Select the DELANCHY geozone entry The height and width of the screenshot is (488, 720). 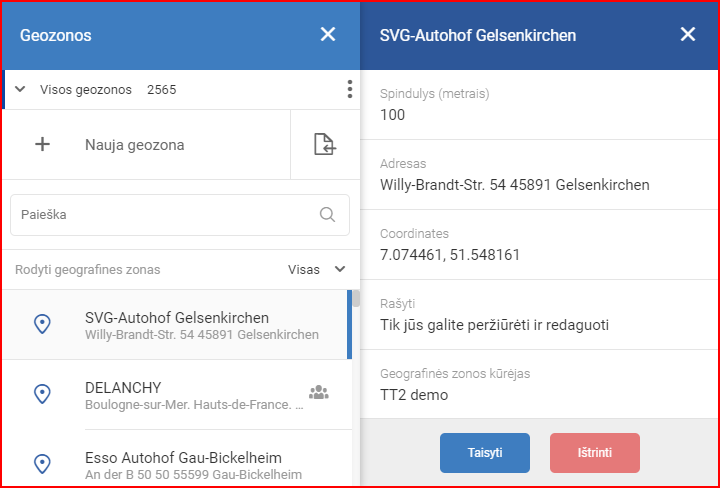coord(177,394)
